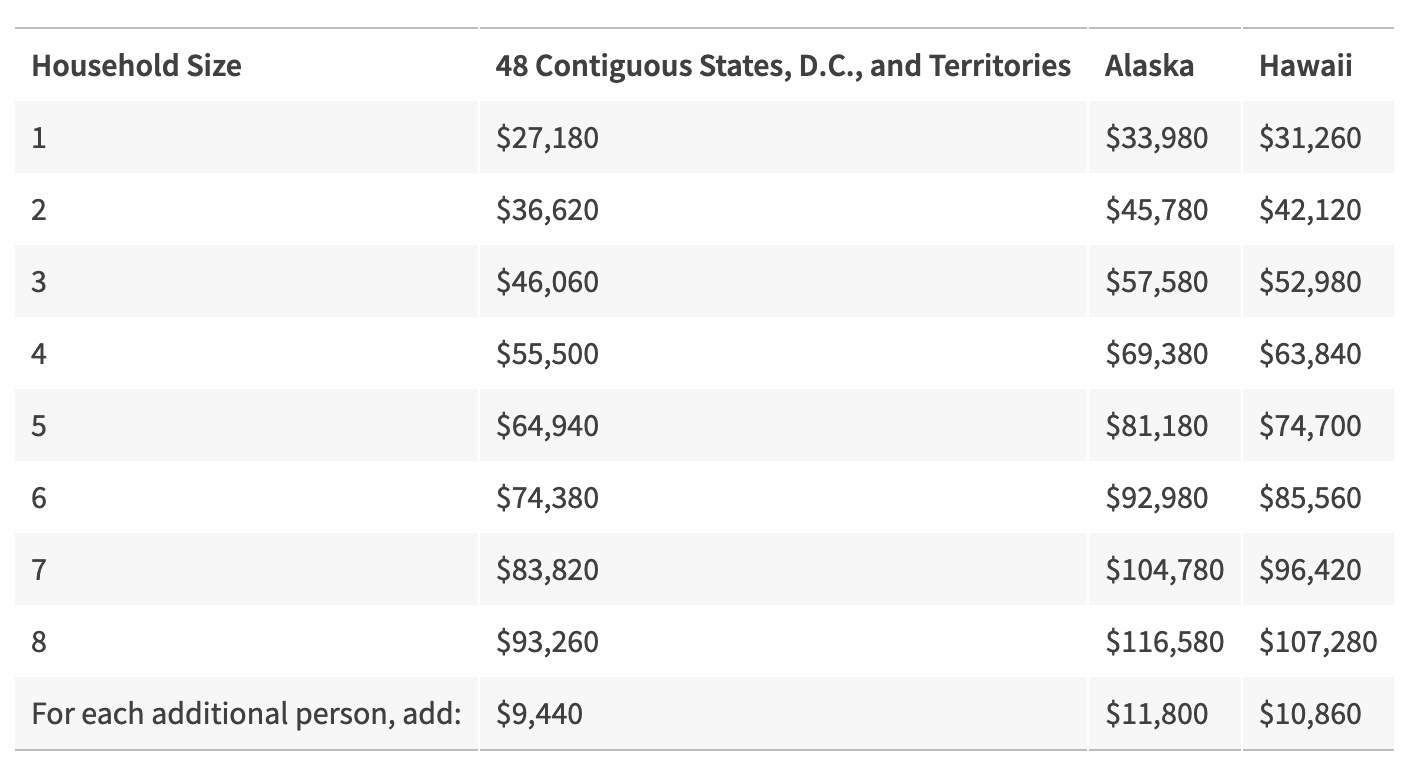
Task: Click Alaska value $92,980
Action: pyautogui.click(x=1156, y=498)
